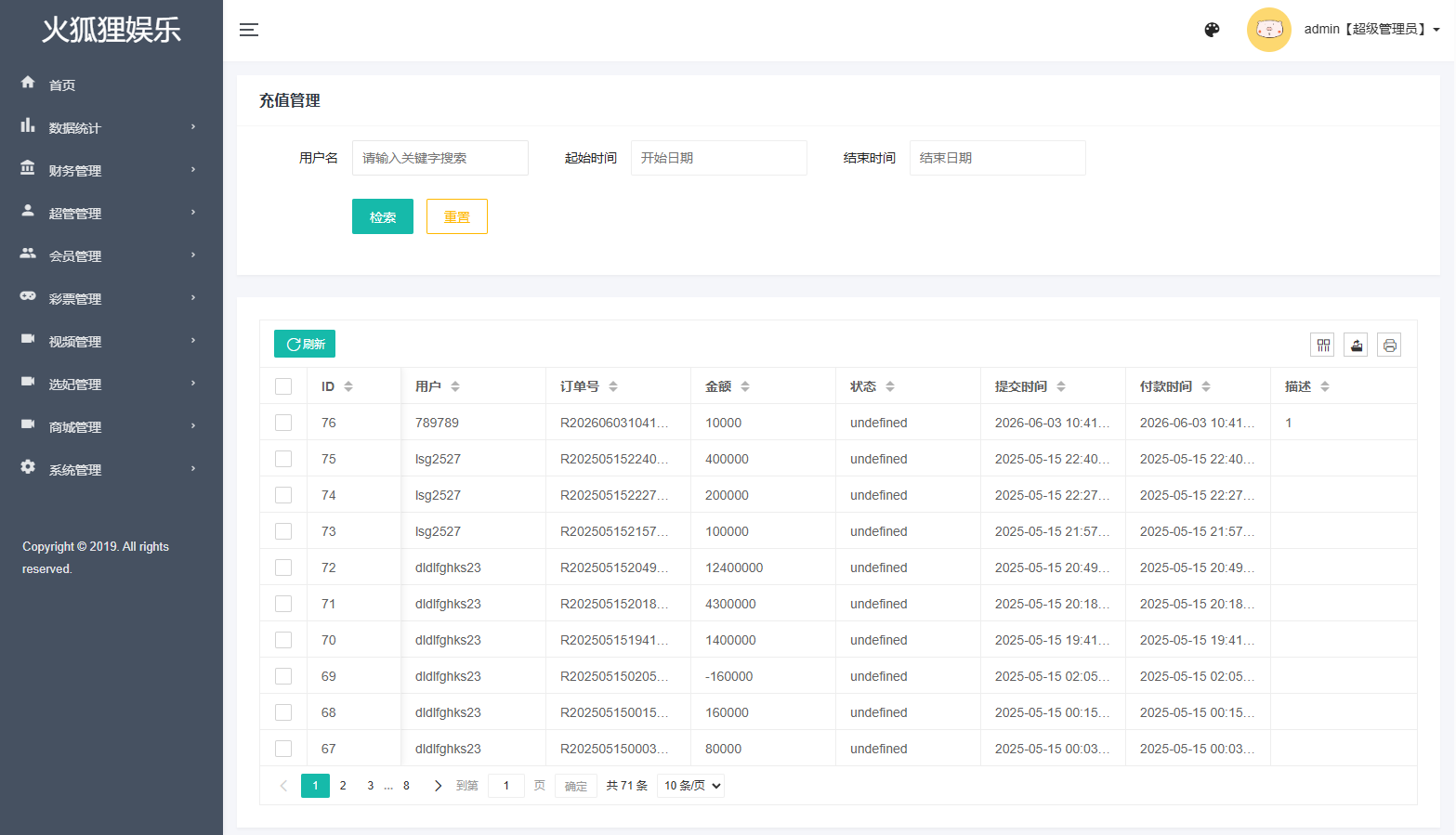Expand the 会员管理 menu item
The height and width of the screenshot is (835, 1456).
(x=111, y=255)
